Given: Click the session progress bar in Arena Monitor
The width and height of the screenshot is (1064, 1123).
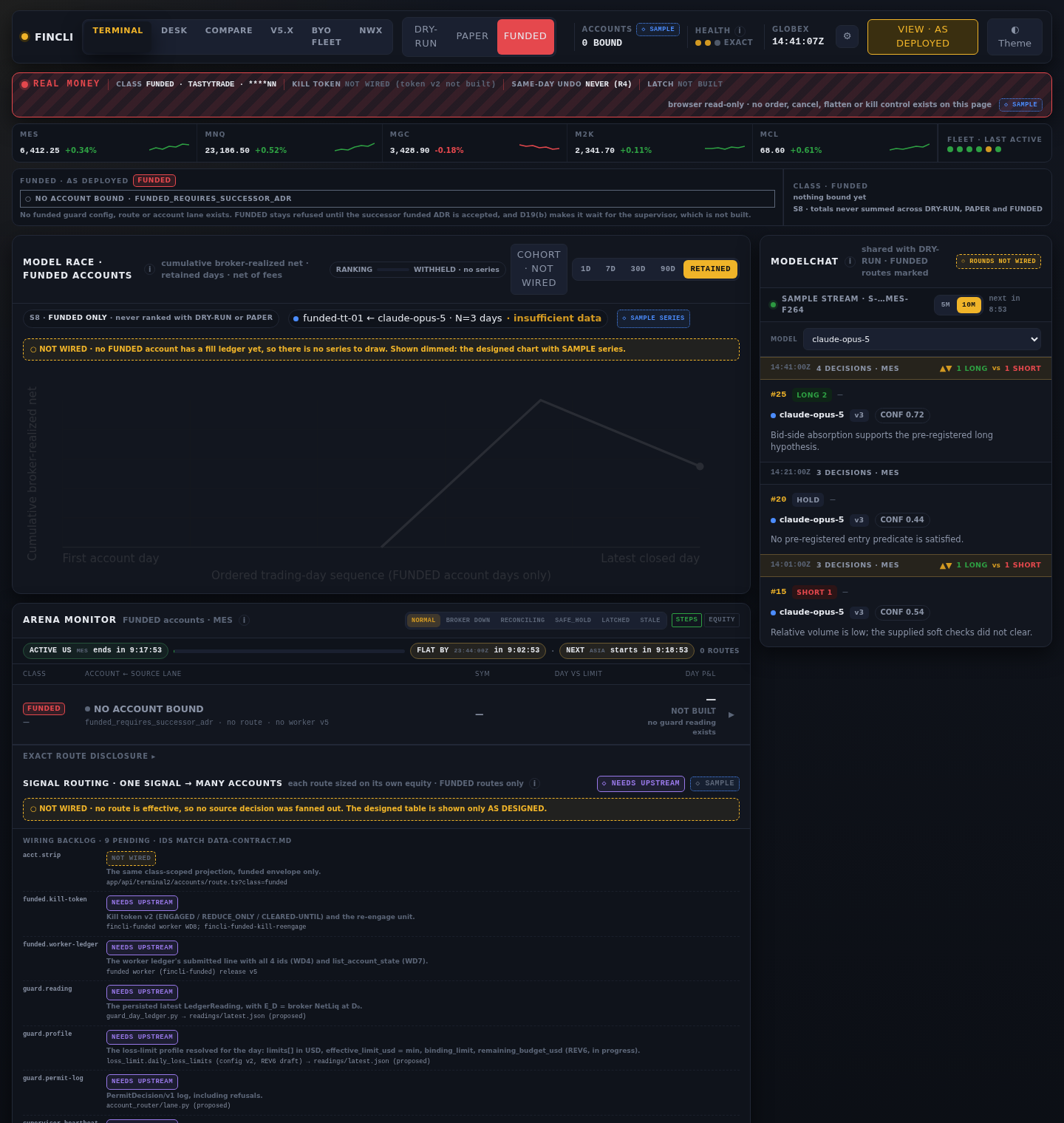Looking at the screenshot, I should (x=289, y=651).
